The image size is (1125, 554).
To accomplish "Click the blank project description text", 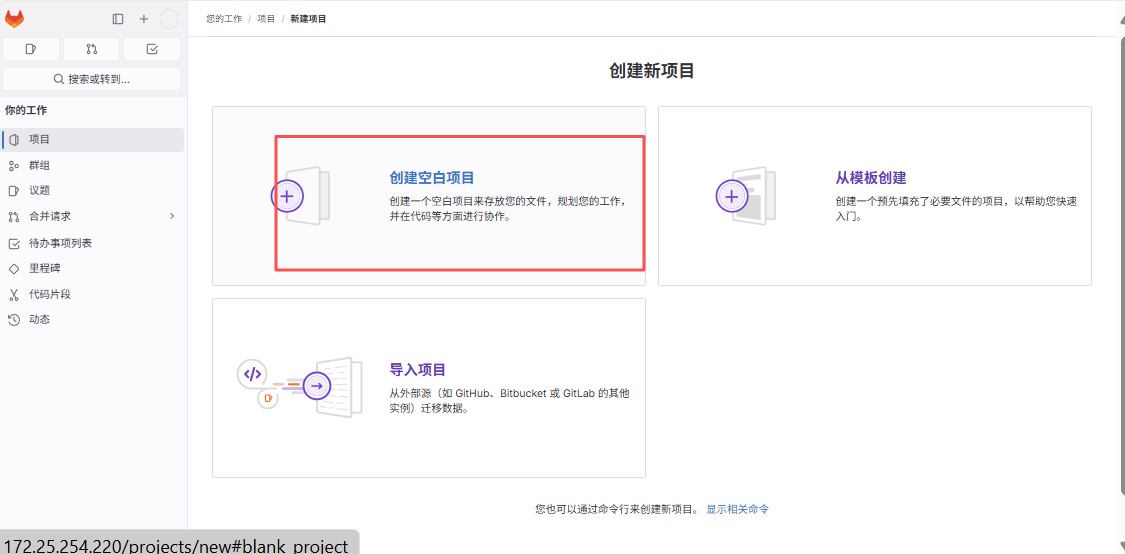I will [x=508, y=209].
